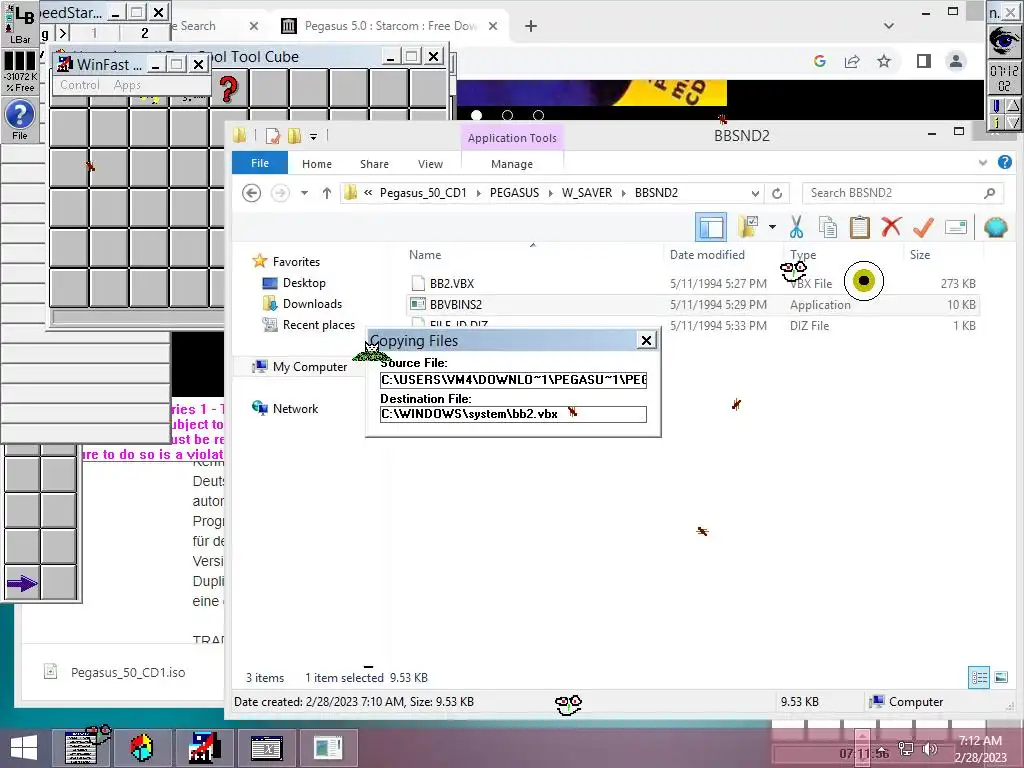Click the Explorer Back arrow button

point(251,193)
